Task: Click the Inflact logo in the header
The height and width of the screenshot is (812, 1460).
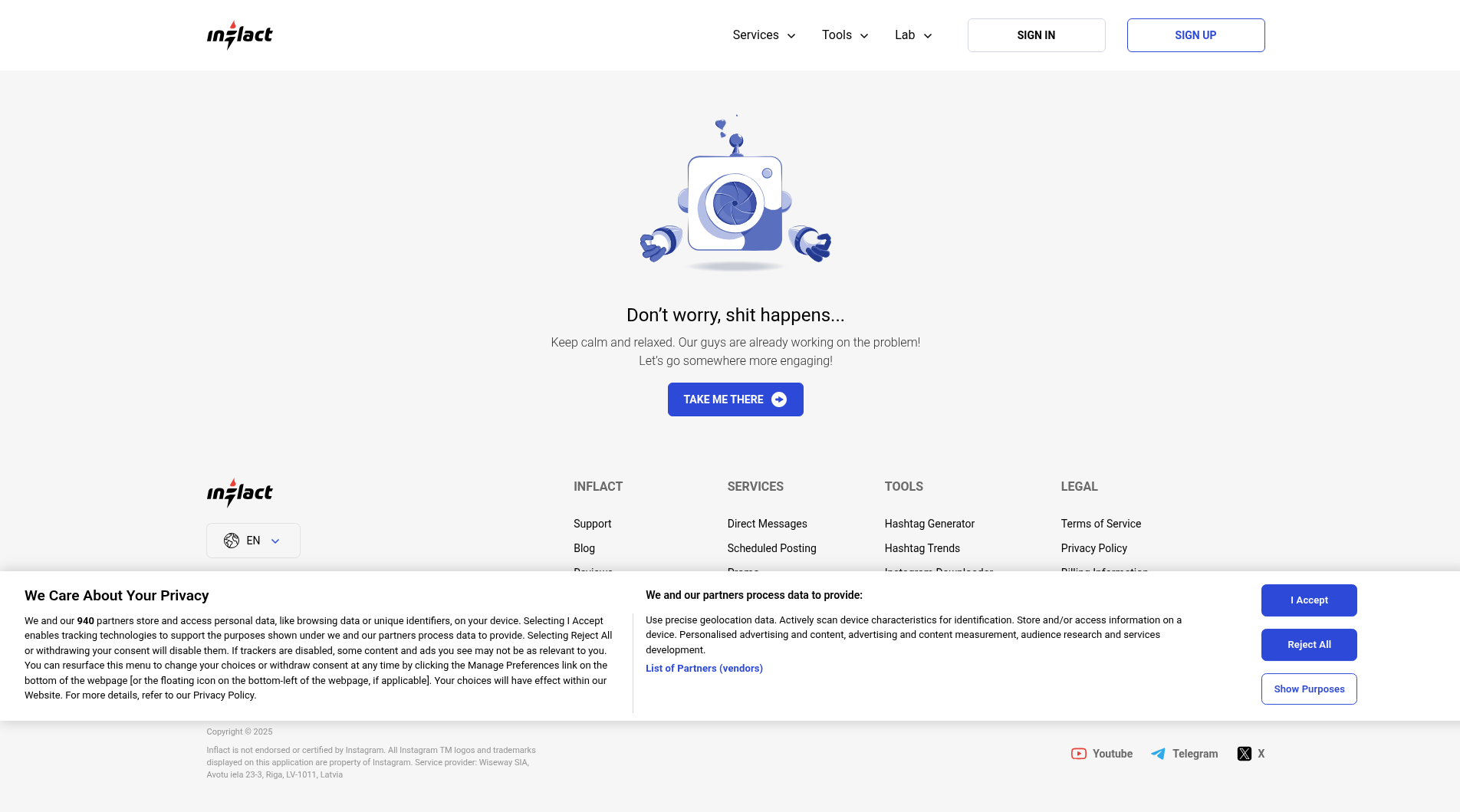Action: [x=239, y=35]
